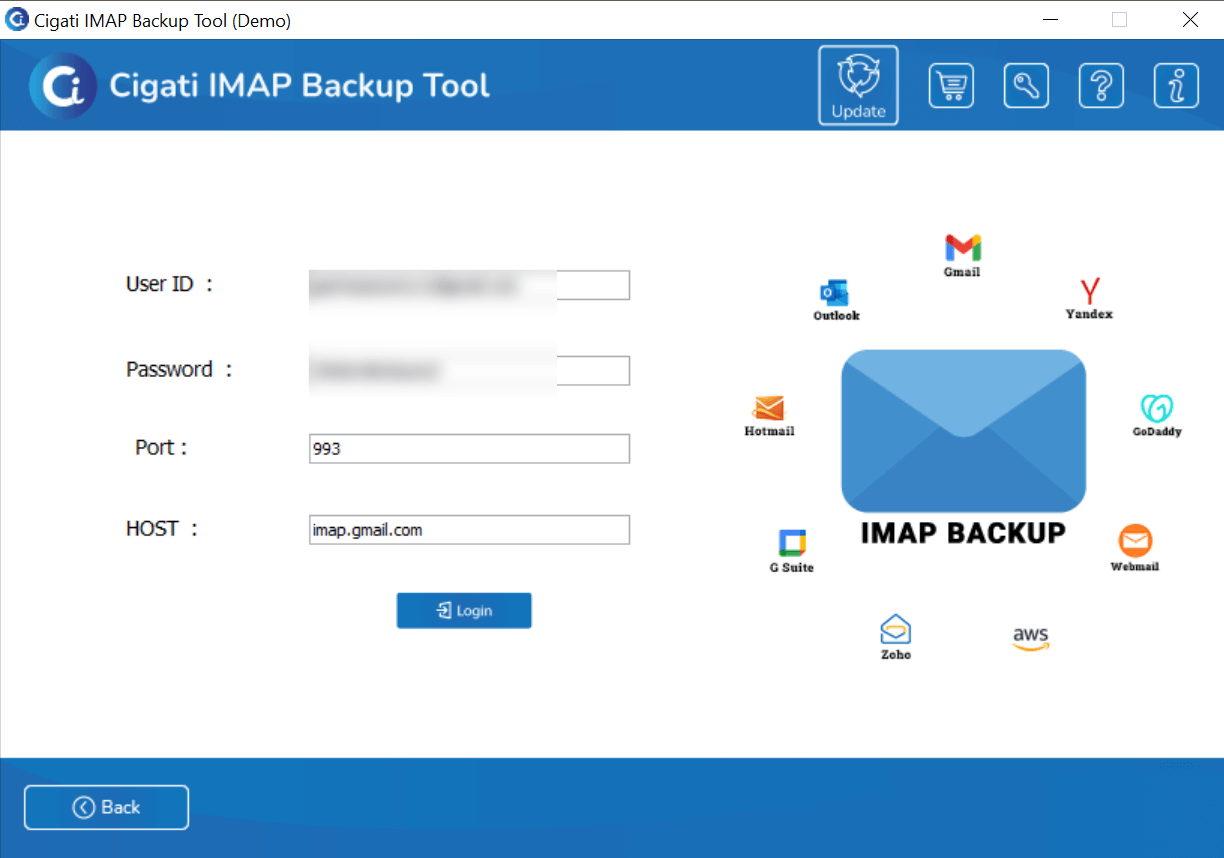The height and width of the screenshot is (858, 1224).
Task: Minimize the application window
Action: coord(1051,19)
